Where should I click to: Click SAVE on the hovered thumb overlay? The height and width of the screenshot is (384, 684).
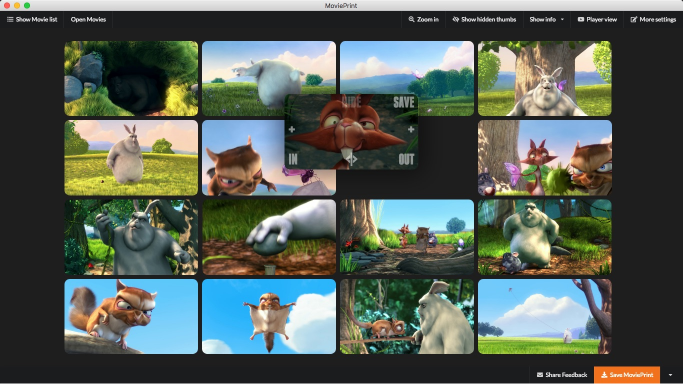click(404, 103)
